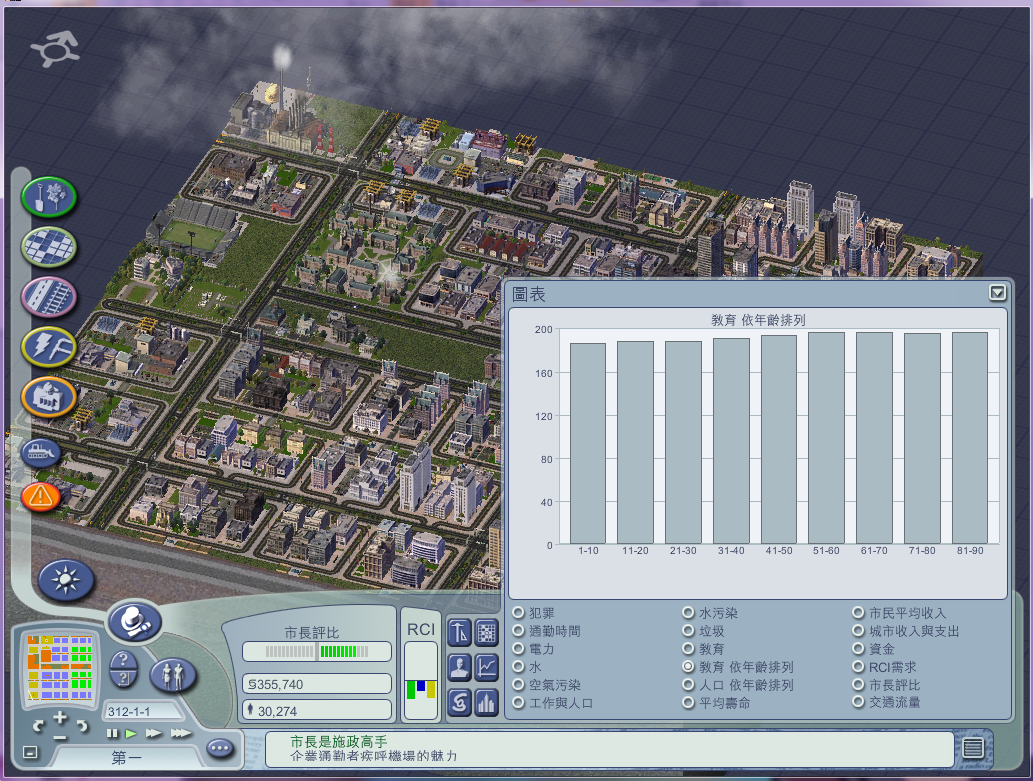This screenshot has width=1033, height=781.
Task: Open the God mode turtle icon
Action: point(55,48)
